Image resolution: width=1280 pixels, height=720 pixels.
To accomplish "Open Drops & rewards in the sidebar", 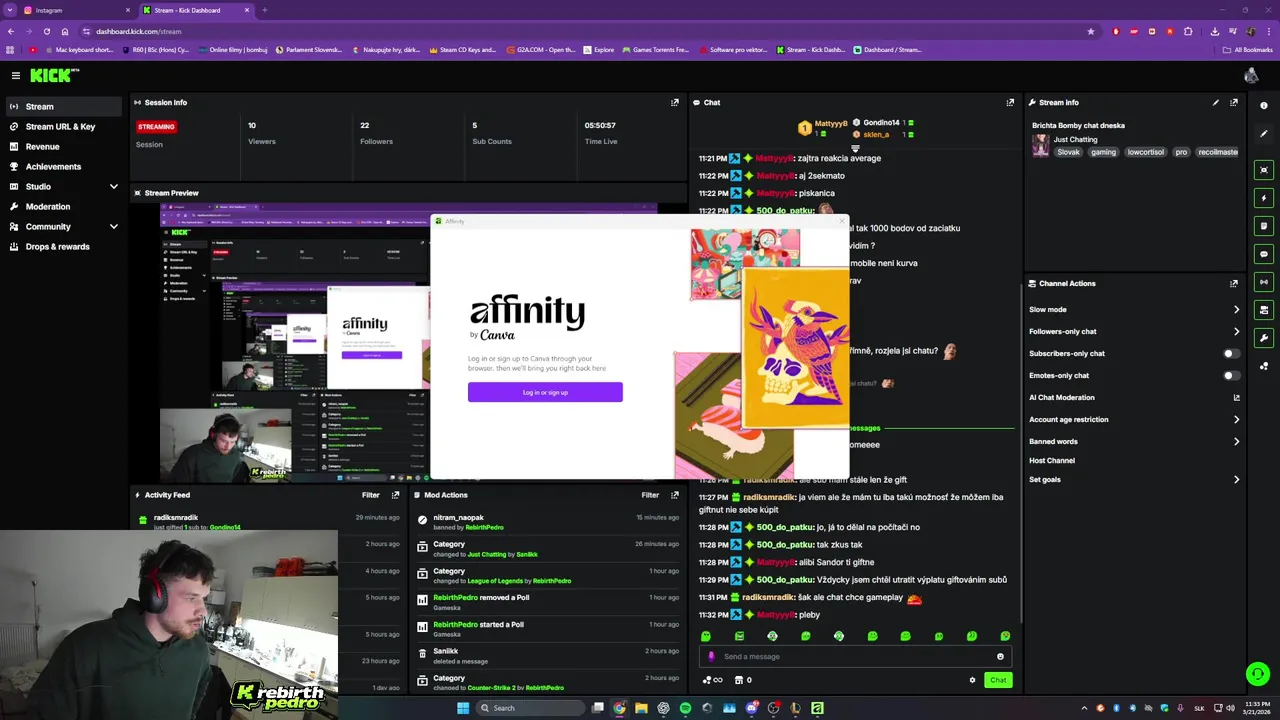I will pyautogui.click(x=57, y=246).
